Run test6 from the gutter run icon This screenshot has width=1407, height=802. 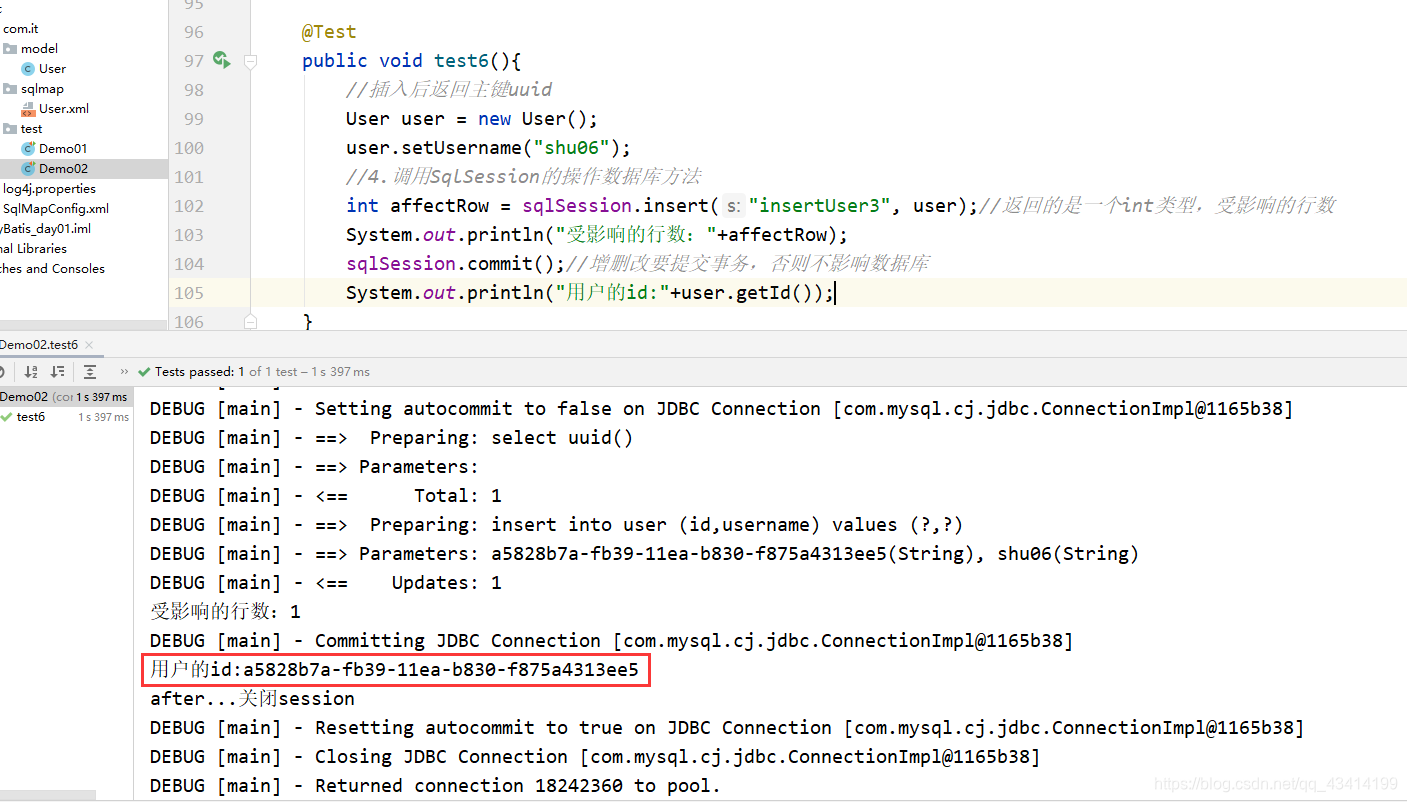pos(222,61)
